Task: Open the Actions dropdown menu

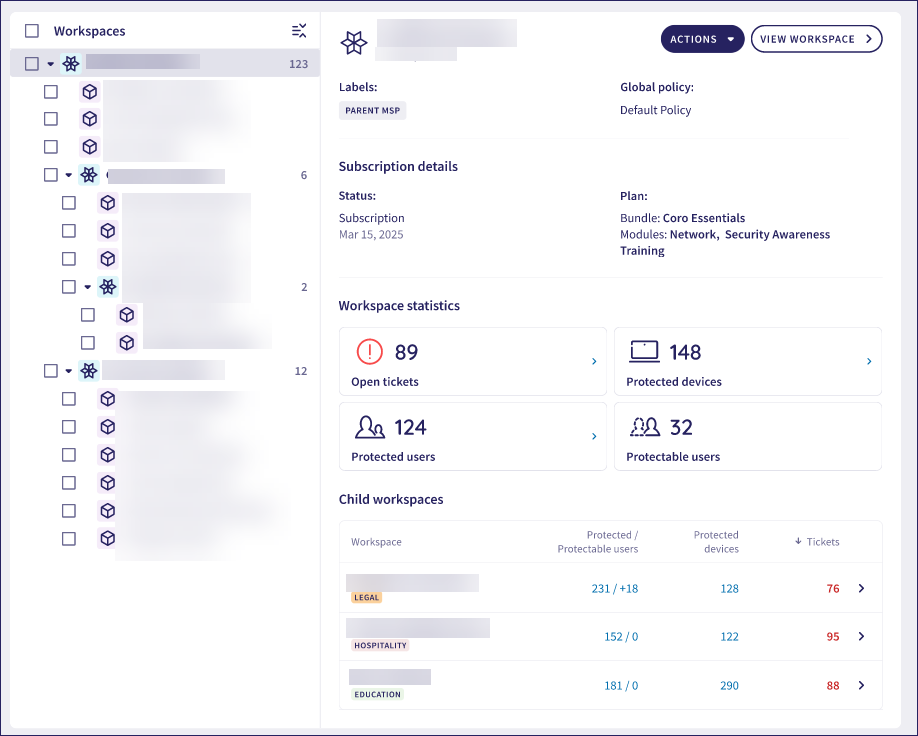Action: click(x=702, y=39)
